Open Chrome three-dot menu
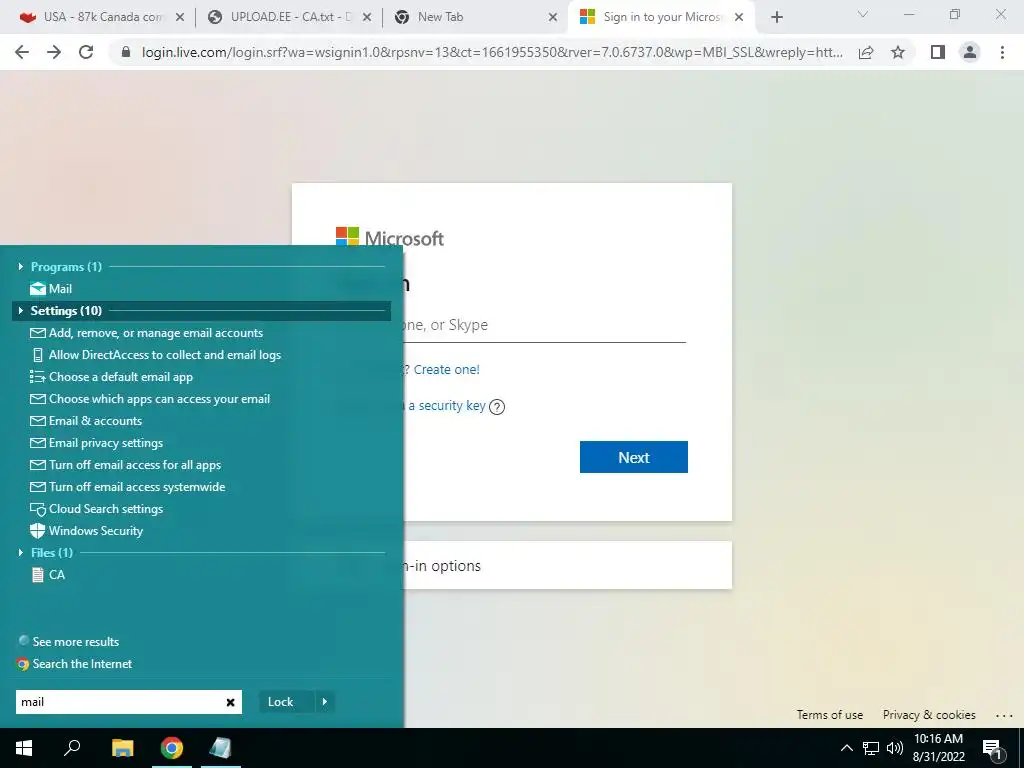 (x=1002, y=52)
